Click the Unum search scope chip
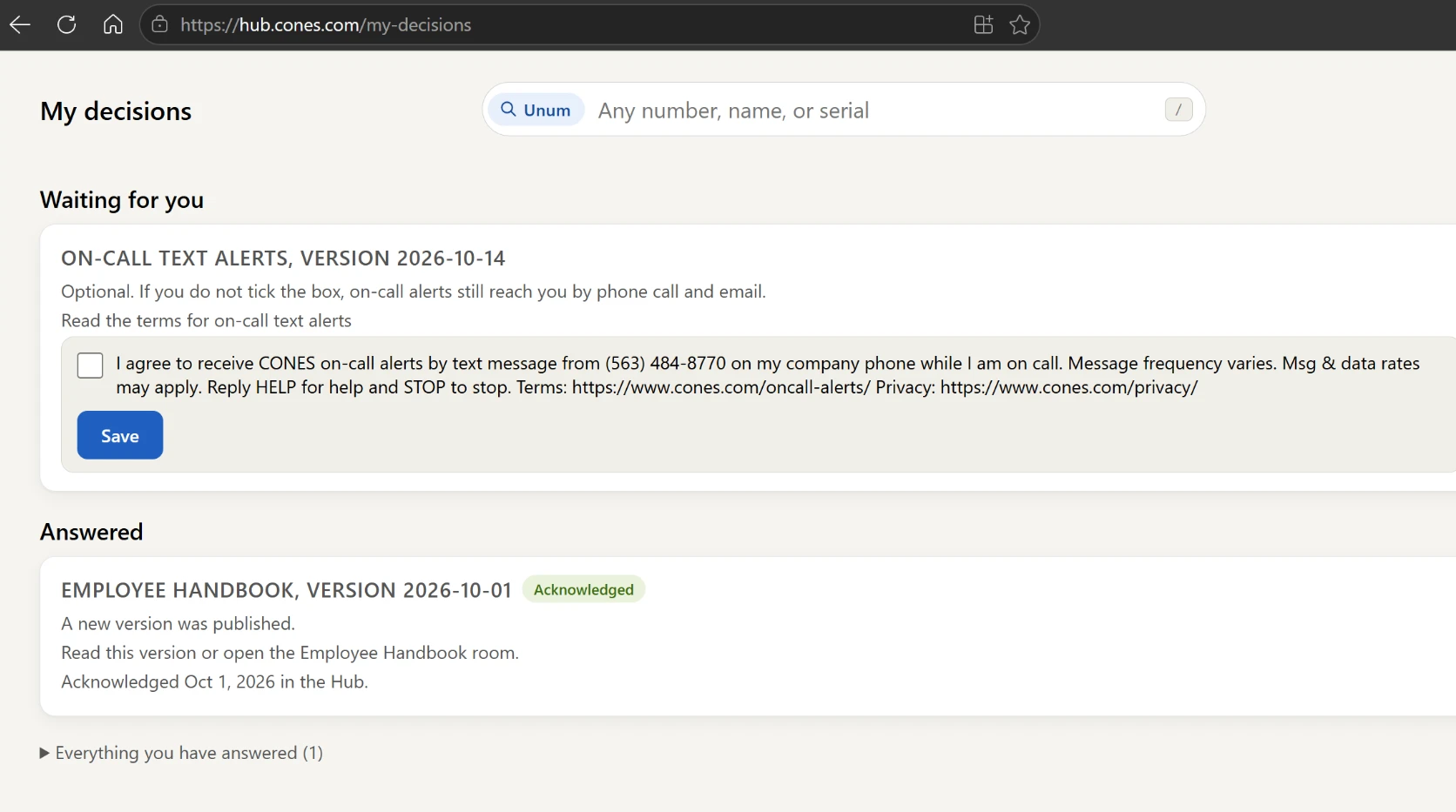The width and height of the screenshot is (1456, 812). 536,110
